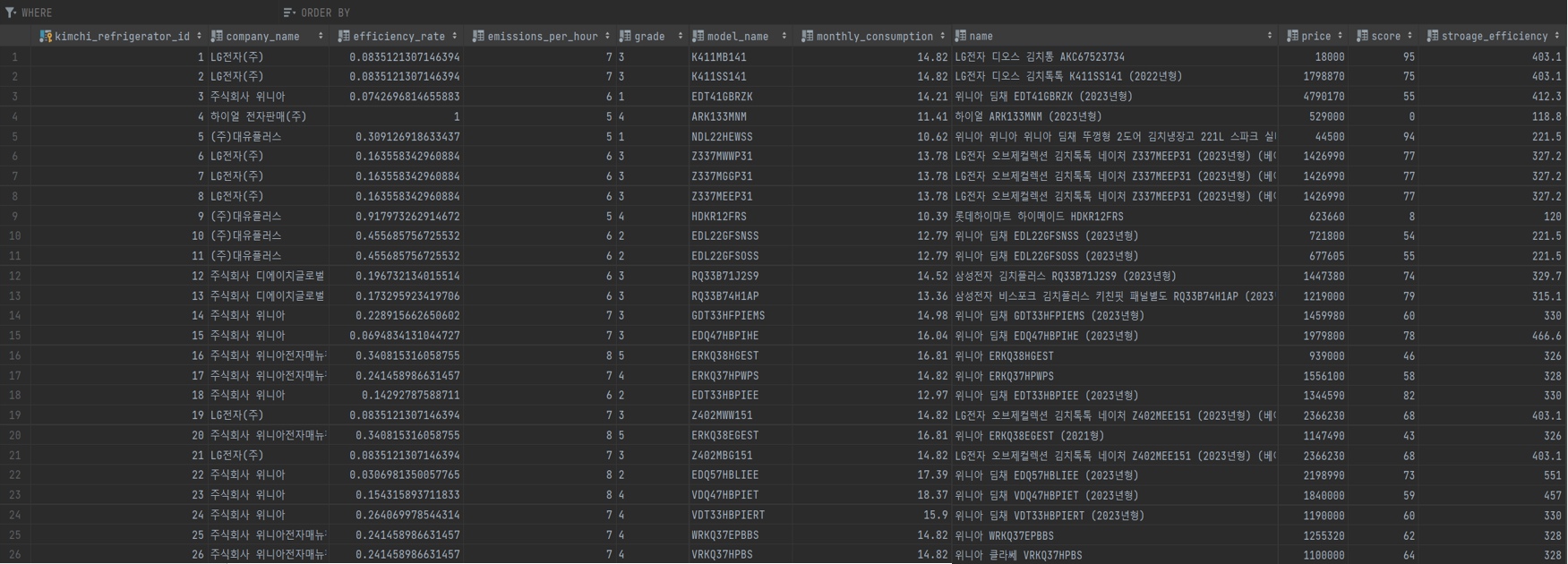Select the monthly_consumption cell 11.41
Viewport: 1568px width, 564px height.
click(x=871, y=116)
